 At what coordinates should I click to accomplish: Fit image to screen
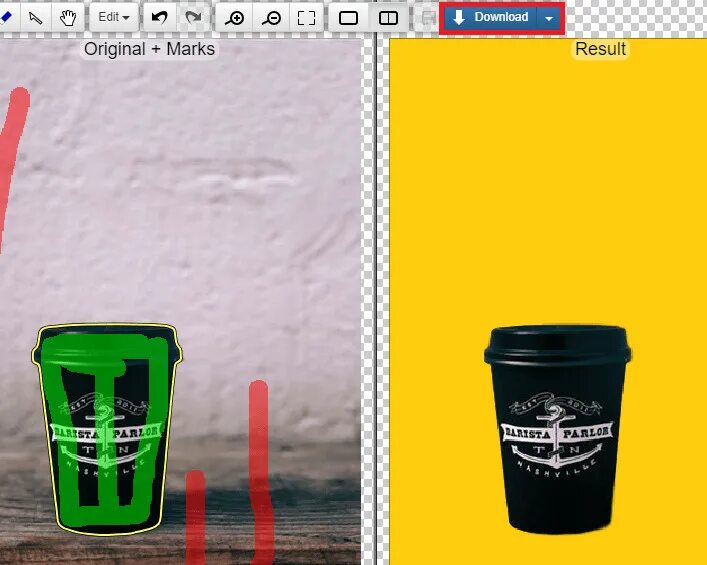[x=306, y=18]
